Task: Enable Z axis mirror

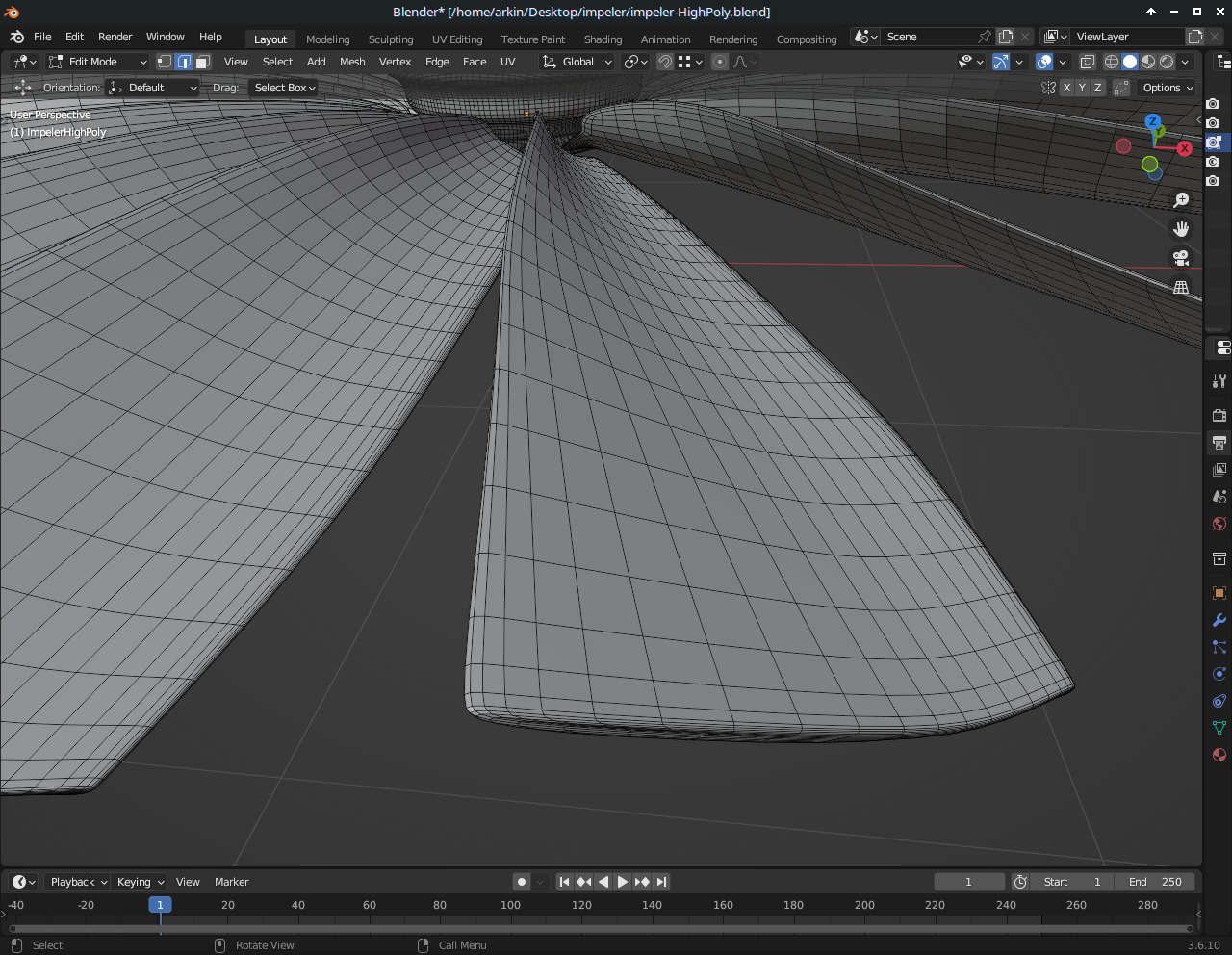Action: click(x=1097, y=88)
